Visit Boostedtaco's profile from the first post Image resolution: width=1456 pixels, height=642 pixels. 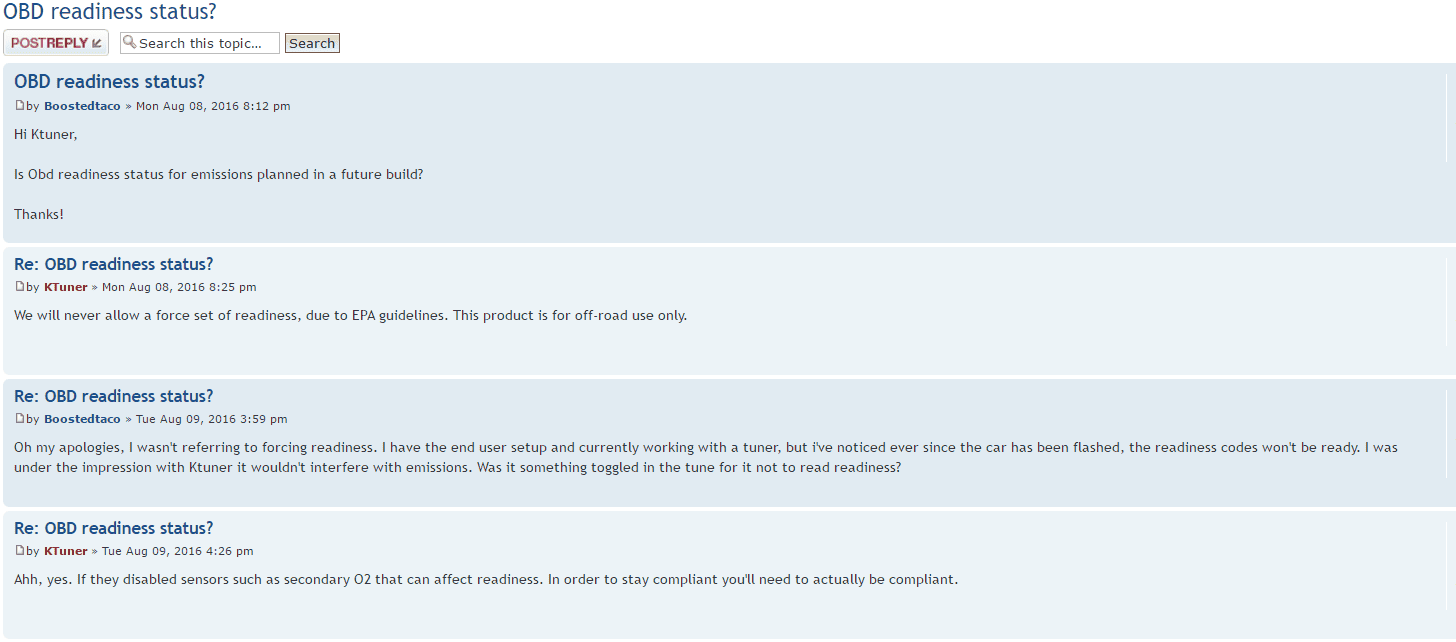pyautogui.click(x=82, y=106)
